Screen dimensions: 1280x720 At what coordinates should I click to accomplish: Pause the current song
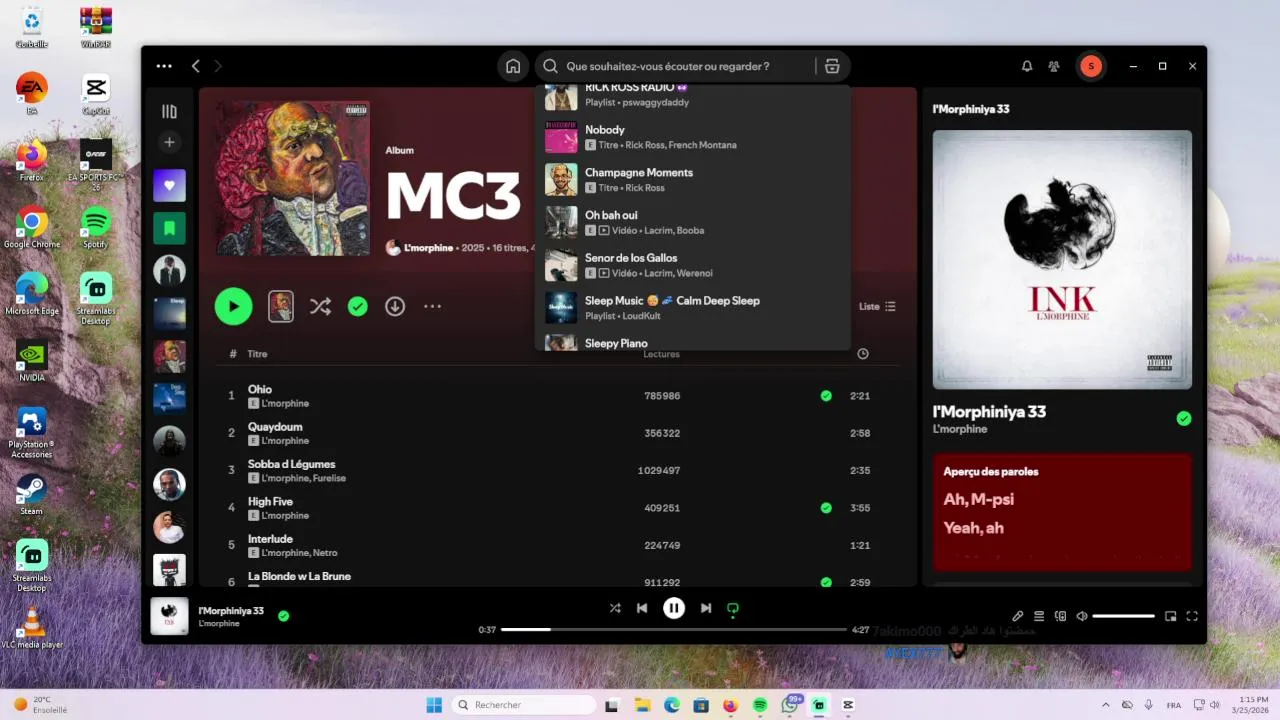pos(674,608)
